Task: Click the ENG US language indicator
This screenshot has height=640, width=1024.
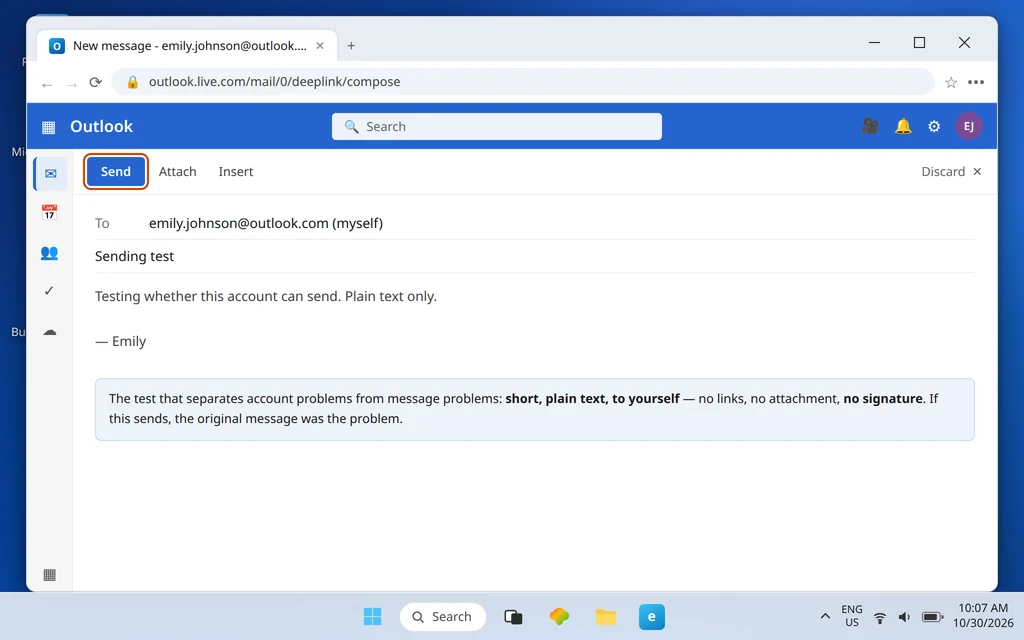Action: coord(852,616)
